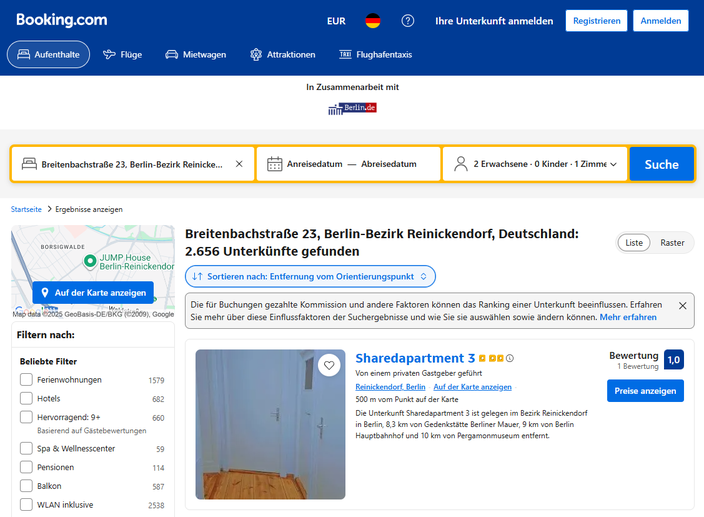
Task: Open the Abreisedatum date picker
Action: [x=389, y=164]
